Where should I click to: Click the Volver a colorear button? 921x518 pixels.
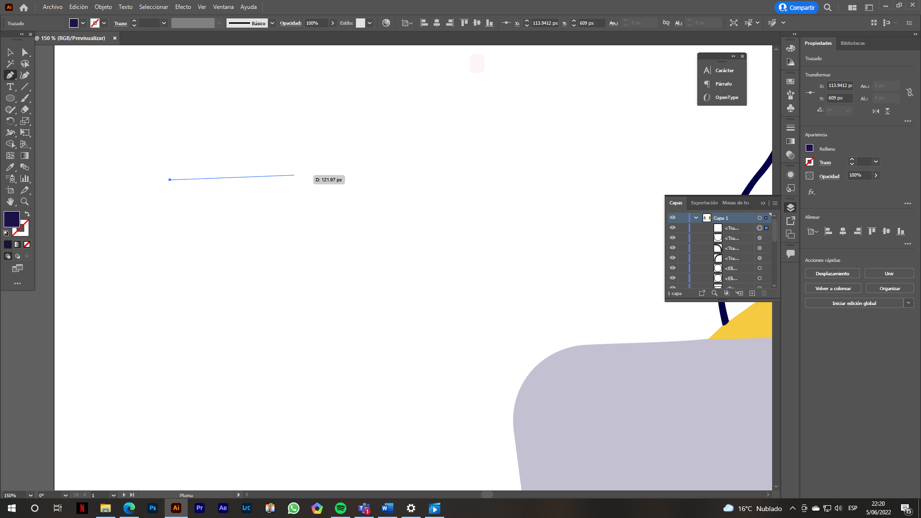[x=832, y=288]
